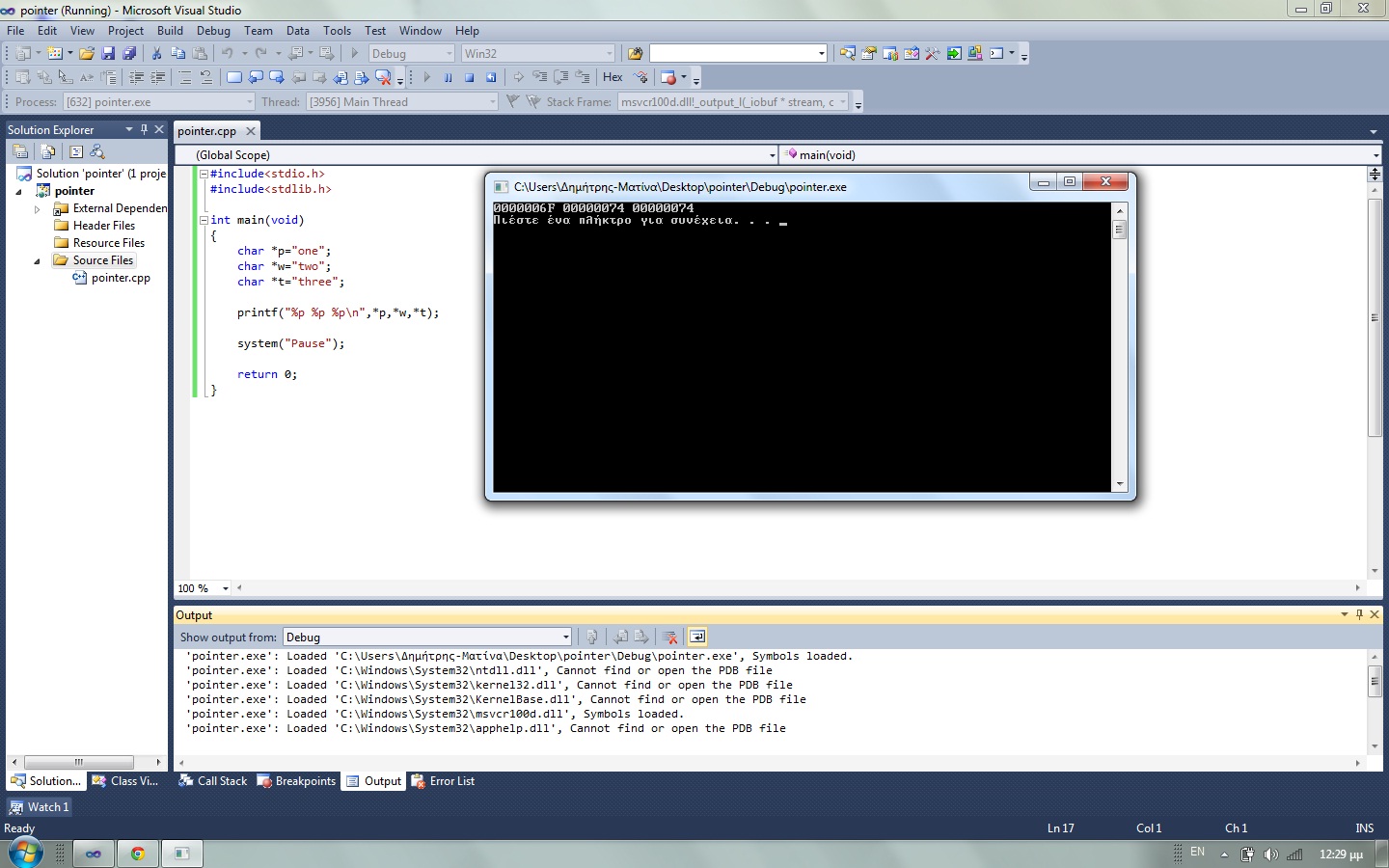Viewport: 1389px width, 868px height.
Task: Click the Clear Bookmarks icon with red X
Action: click(384, 77)
